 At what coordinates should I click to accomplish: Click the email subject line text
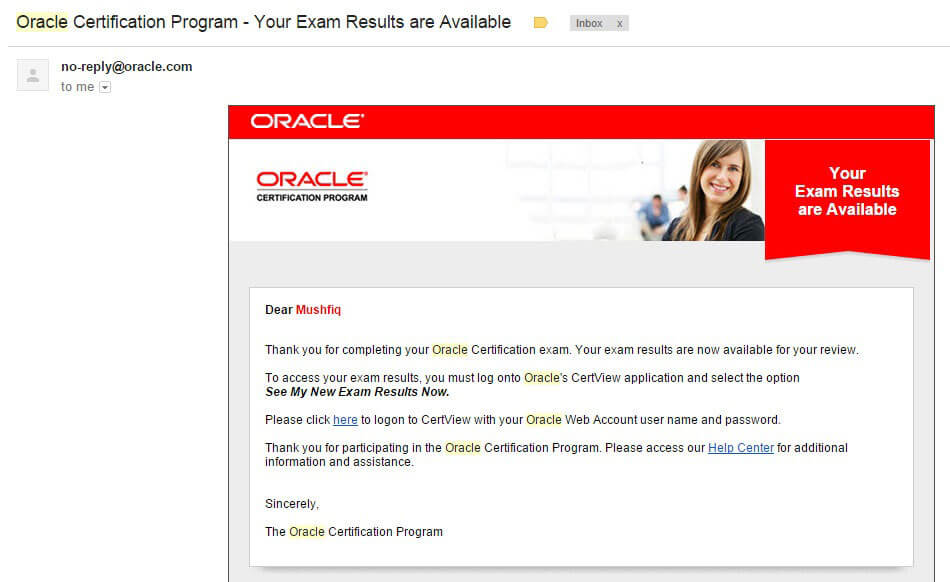point(264,22)
